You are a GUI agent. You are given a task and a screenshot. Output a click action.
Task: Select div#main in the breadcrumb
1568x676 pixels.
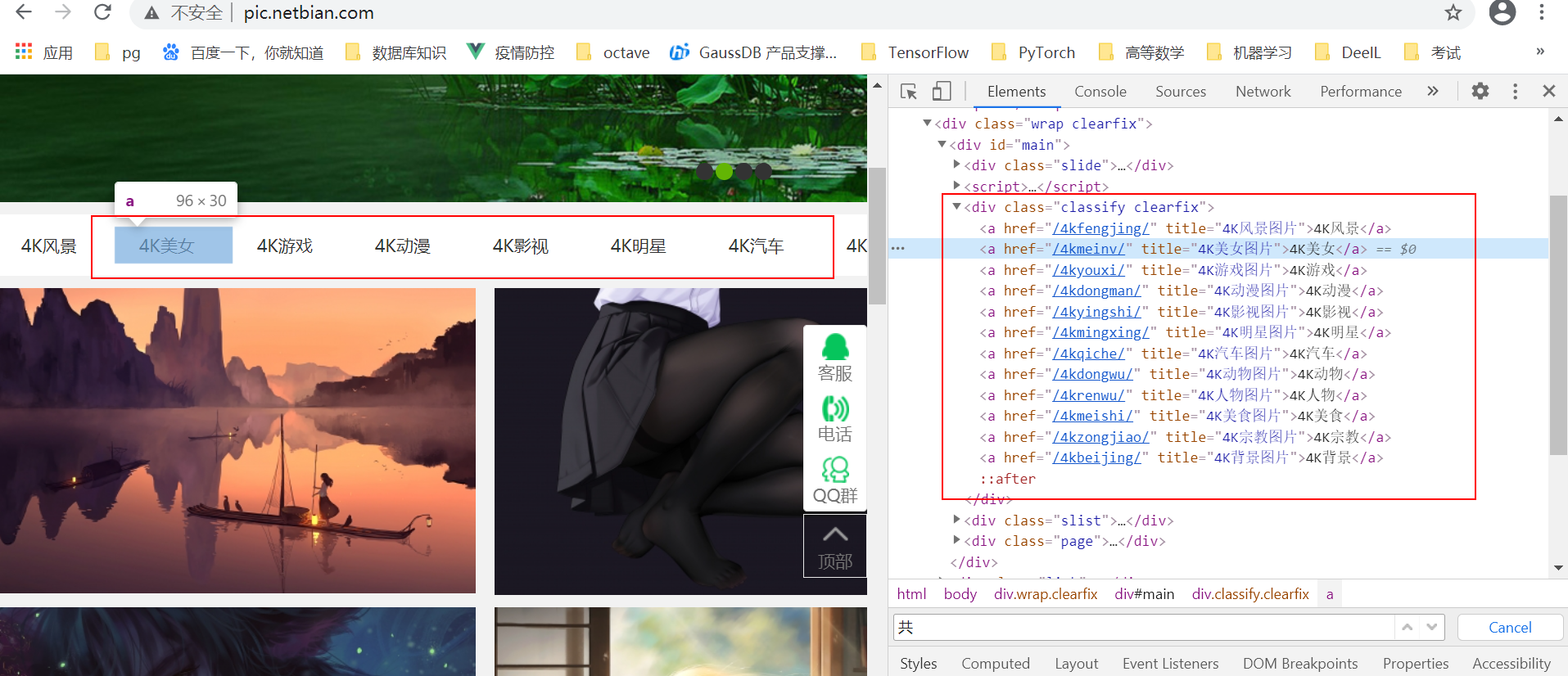1144,594
